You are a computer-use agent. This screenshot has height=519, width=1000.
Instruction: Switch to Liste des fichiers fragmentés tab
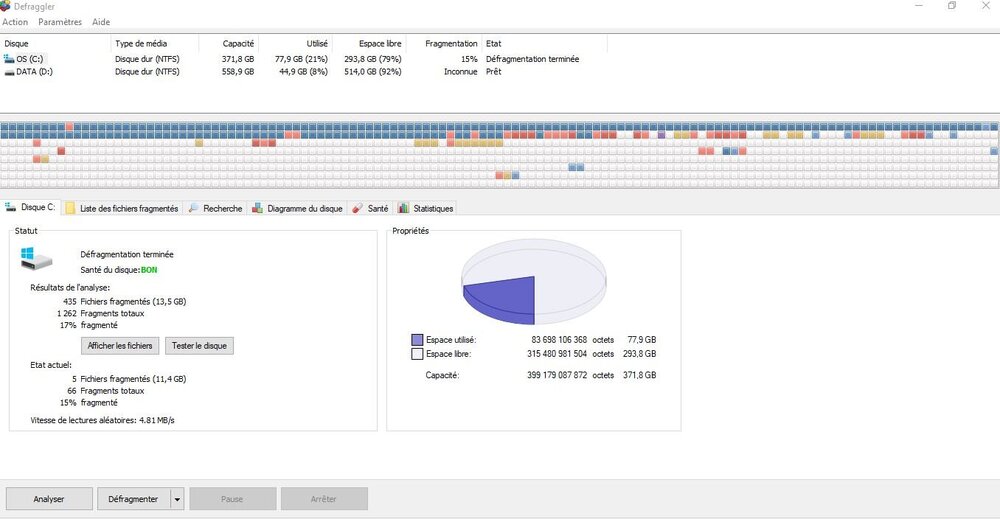click(122, 208)
